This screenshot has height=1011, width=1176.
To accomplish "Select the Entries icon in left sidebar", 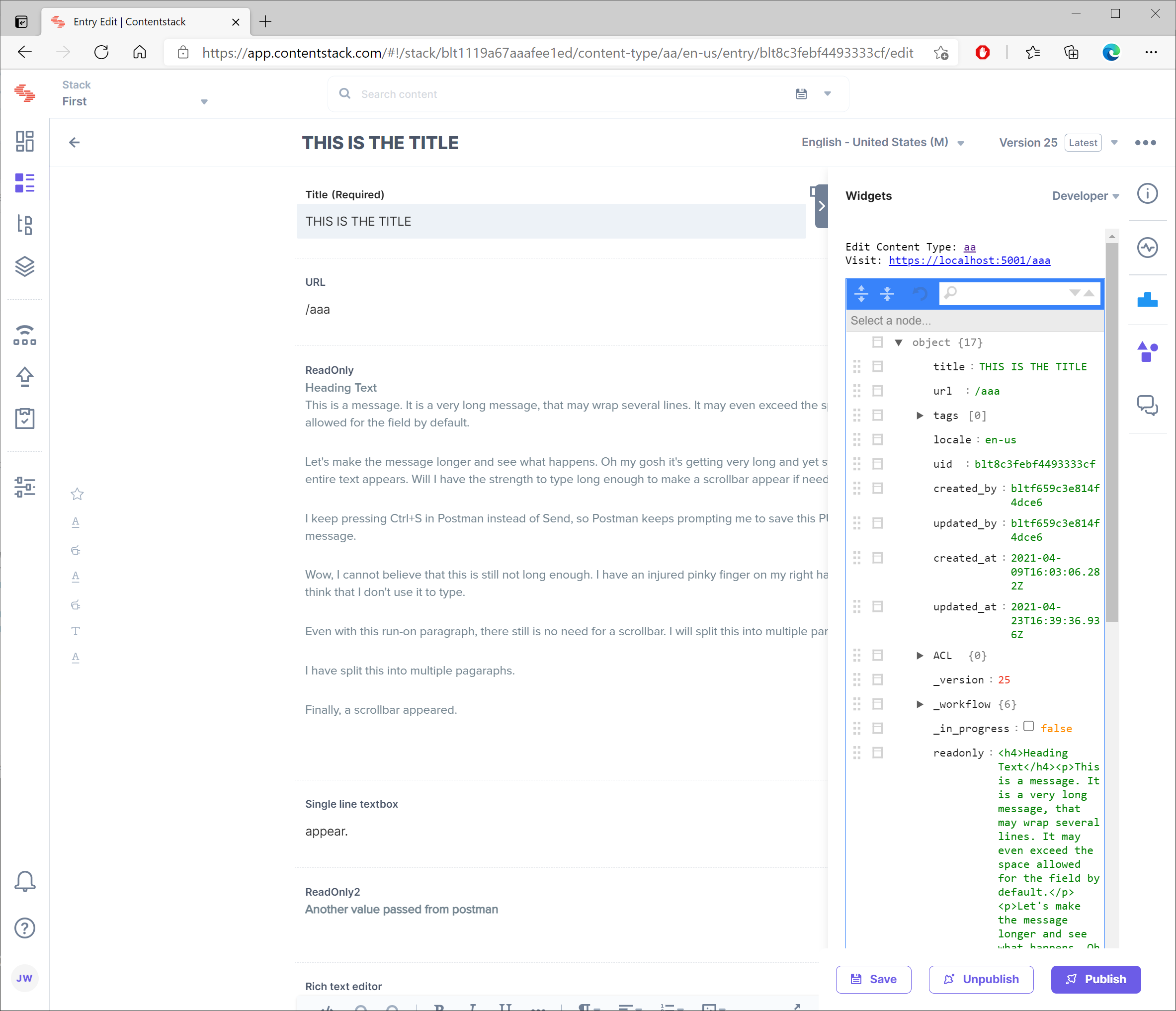I will pos(25,183).
